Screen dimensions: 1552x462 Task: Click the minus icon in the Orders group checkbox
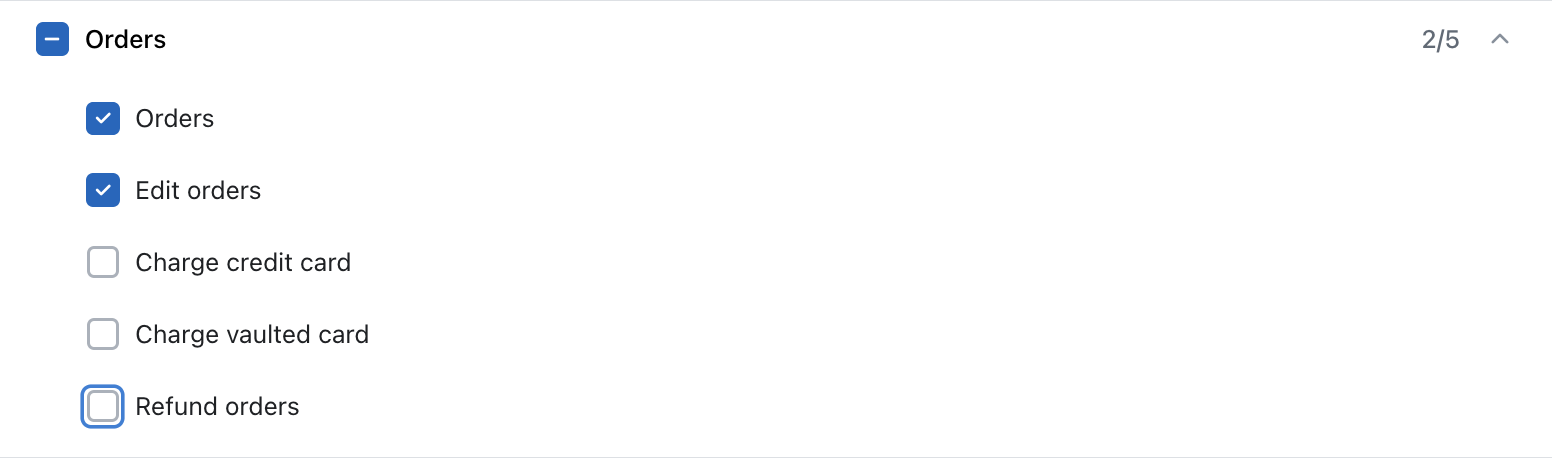tap(52, 40)
